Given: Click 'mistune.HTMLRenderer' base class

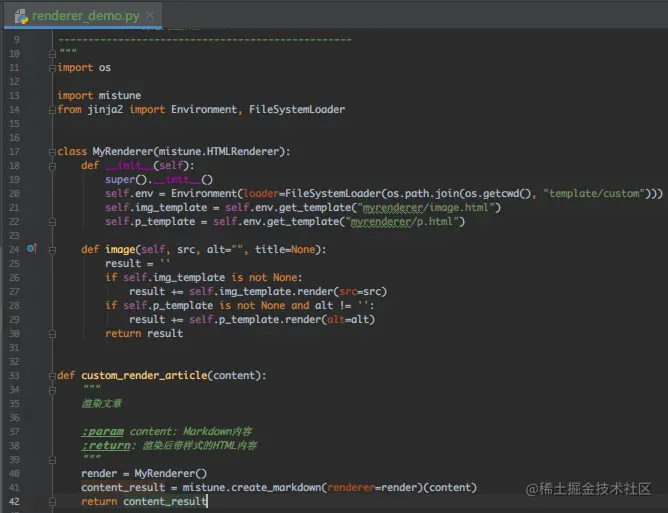Looking at the screenshot, I should (x=219, y=151).
